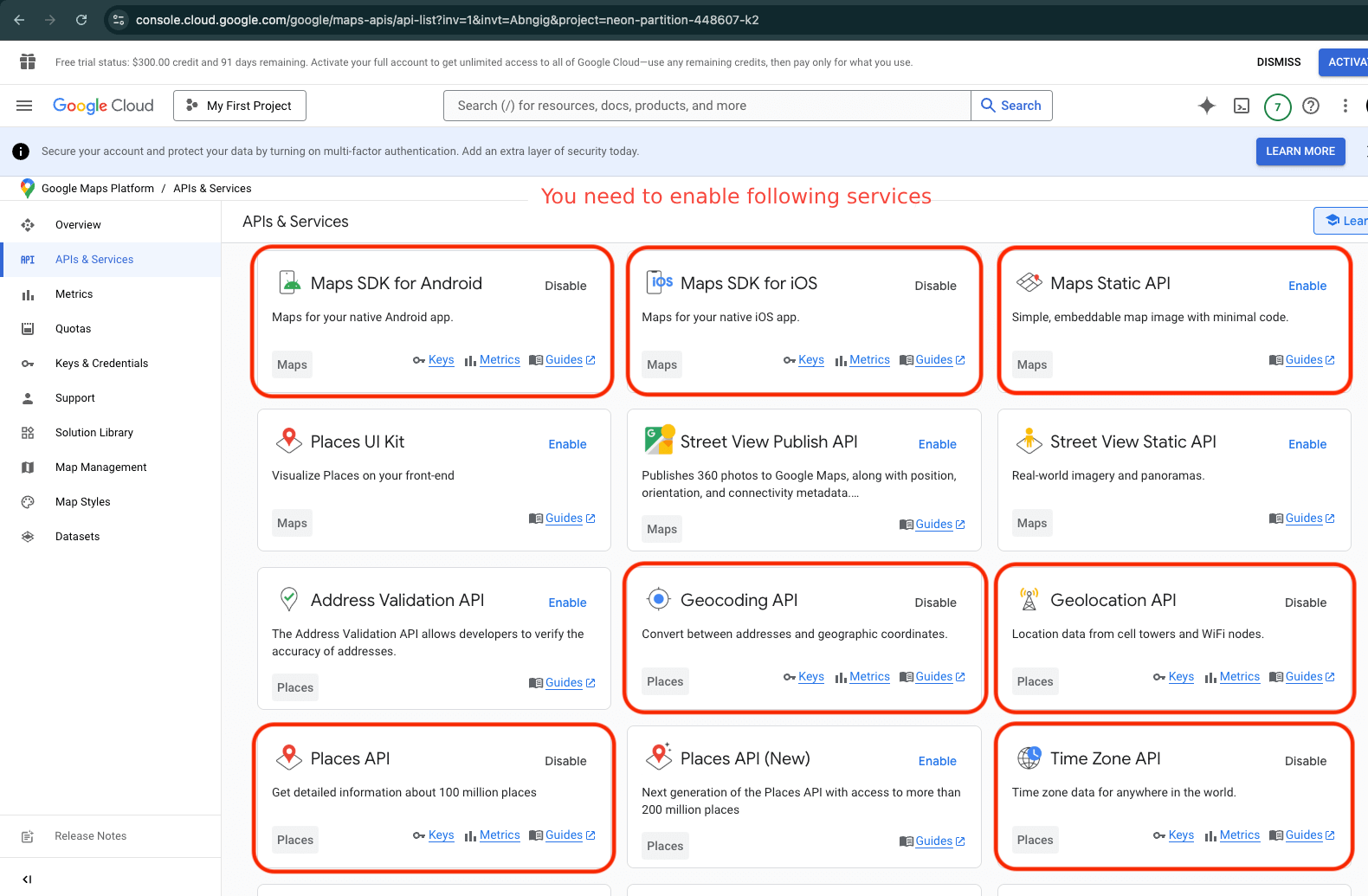Viewport: 1368px width, 896px height.
Task: Click the Search button
Action: coord(1011,106)
